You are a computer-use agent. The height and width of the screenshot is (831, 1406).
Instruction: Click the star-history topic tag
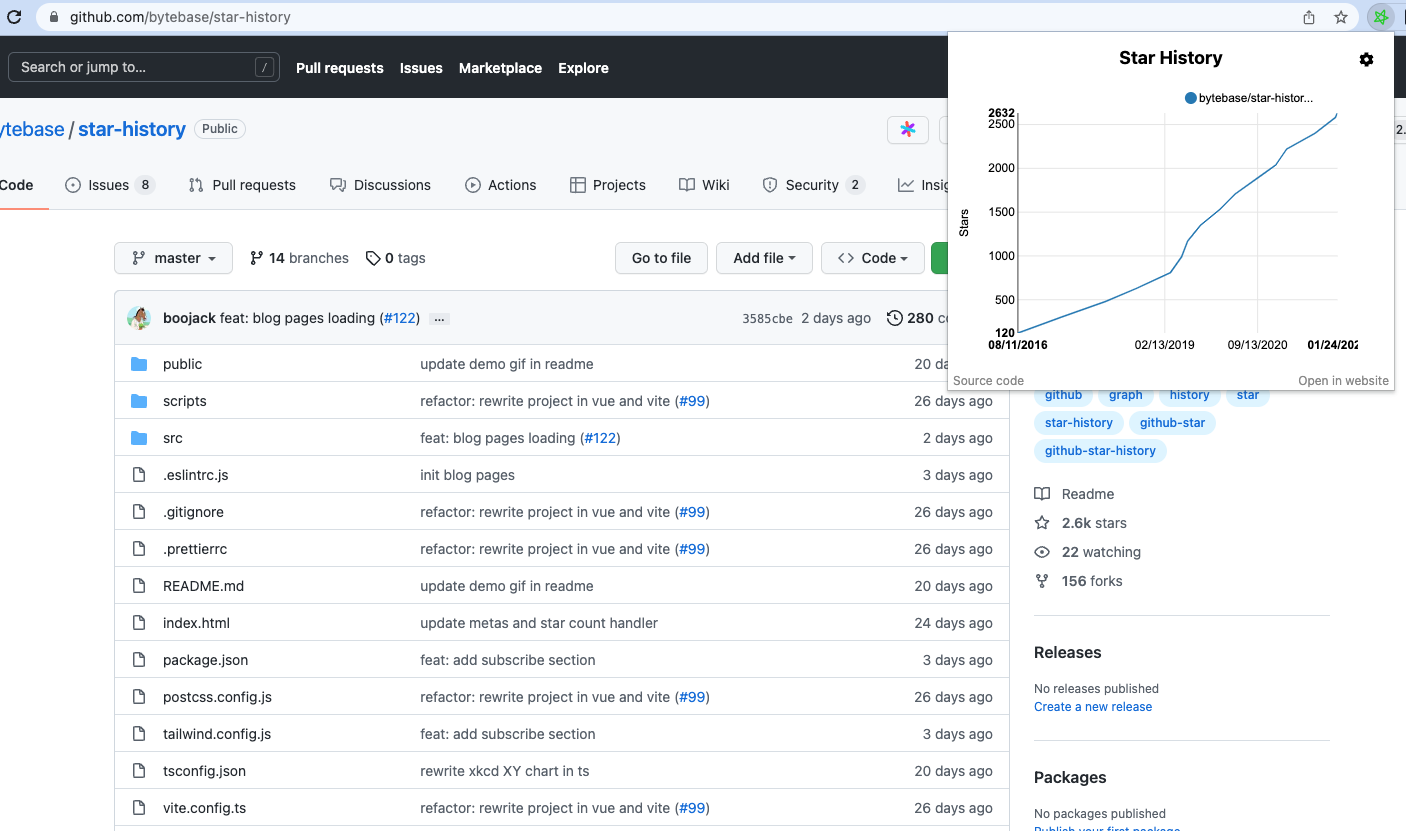[x=1078, y=423]
